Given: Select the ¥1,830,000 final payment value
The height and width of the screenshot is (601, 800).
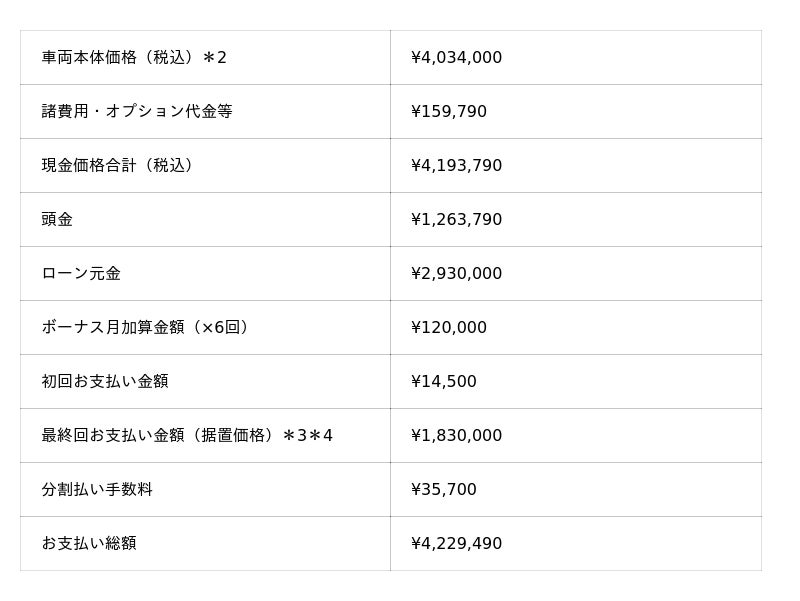Looking at the screenshot, I should pos(456,436).
